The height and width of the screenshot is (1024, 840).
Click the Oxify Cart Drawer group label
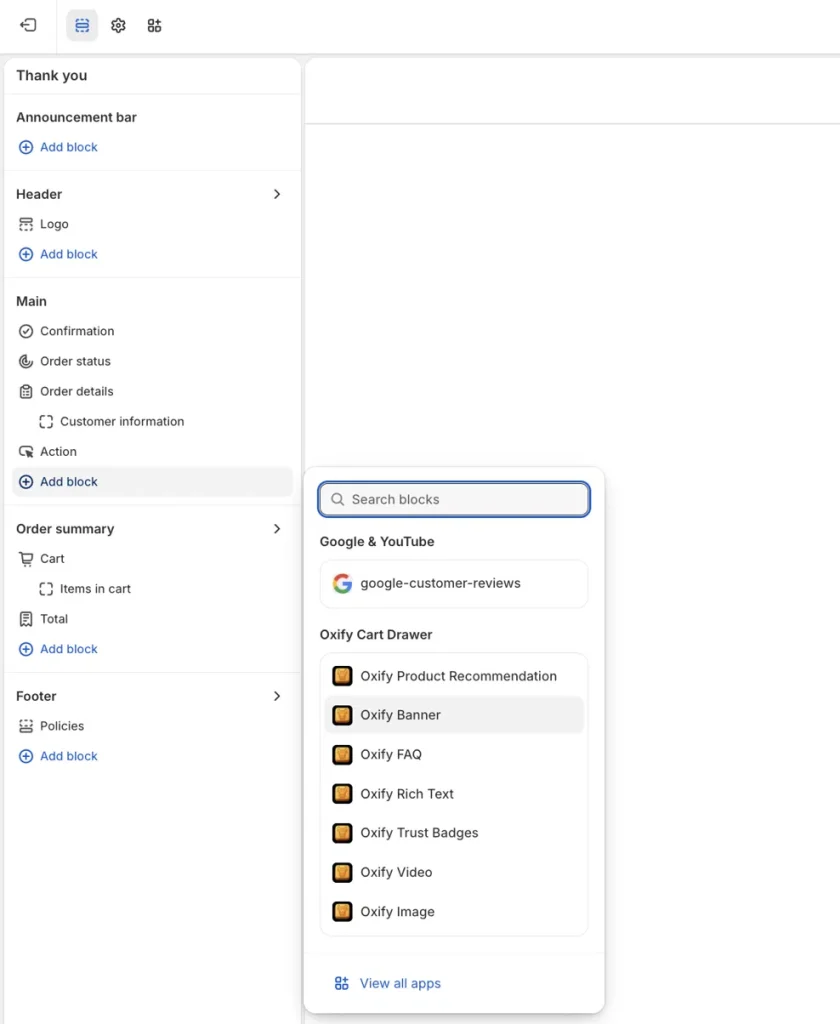[376, 635]
